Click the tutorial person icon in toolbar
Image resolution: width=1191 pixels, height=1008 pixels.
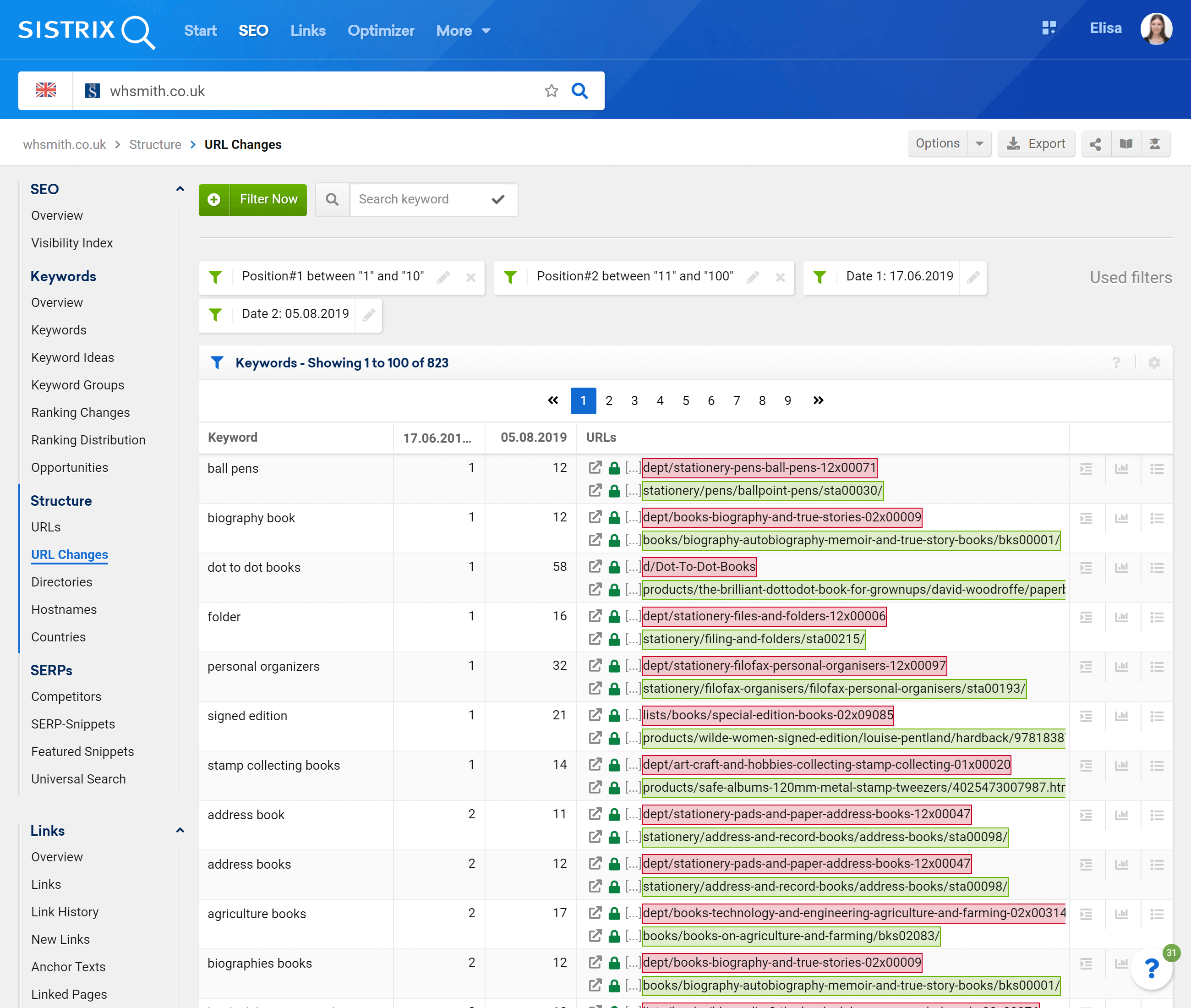(x=1155, y=144)
